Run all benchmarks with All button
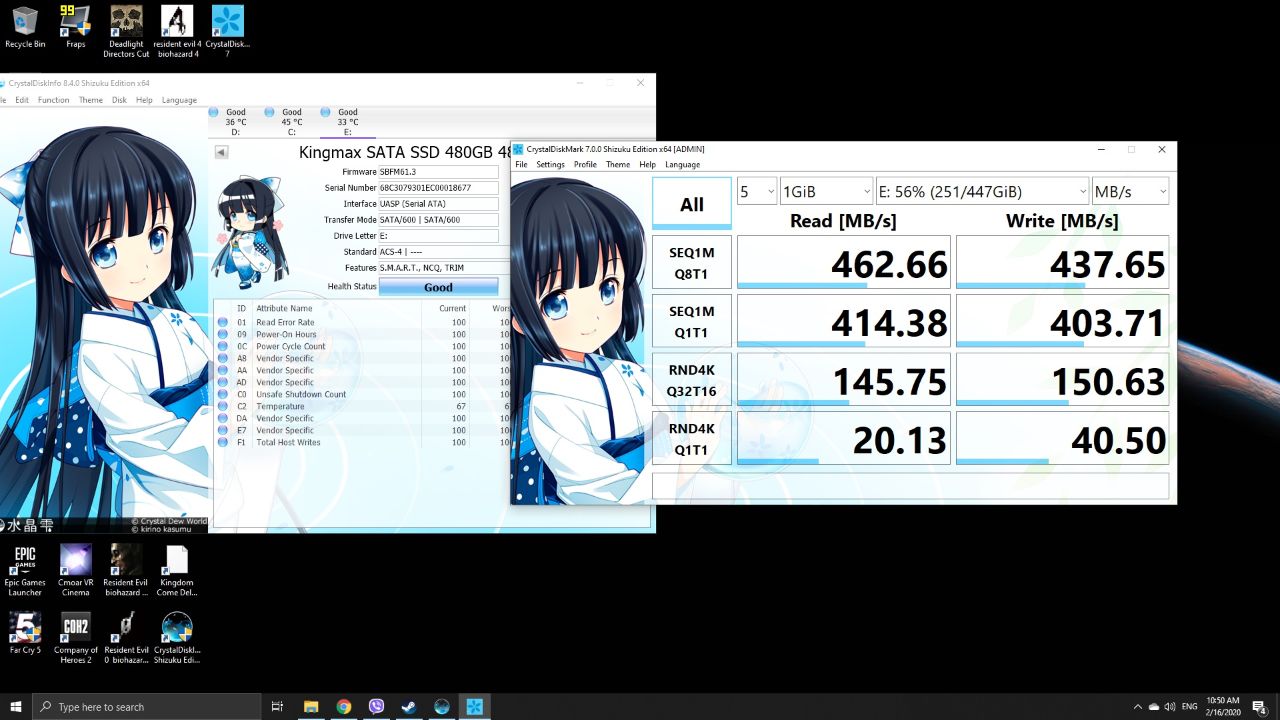This screenshot has width=1280, height=720. click(692, 204)
